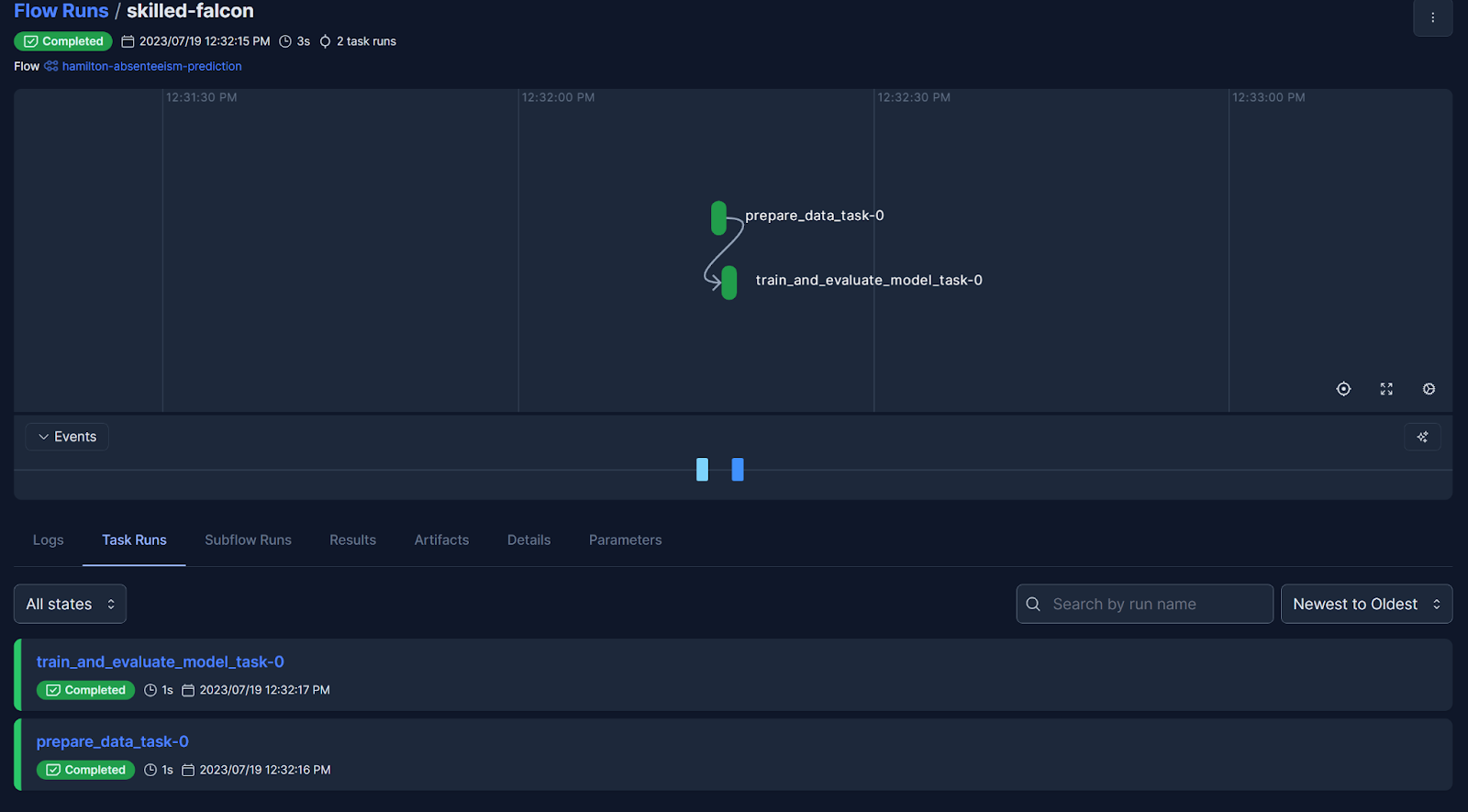The height and width of the screenshot is (812, 1468).
Task: Open the three-dot options menu
Action: tap(1432, 17)
